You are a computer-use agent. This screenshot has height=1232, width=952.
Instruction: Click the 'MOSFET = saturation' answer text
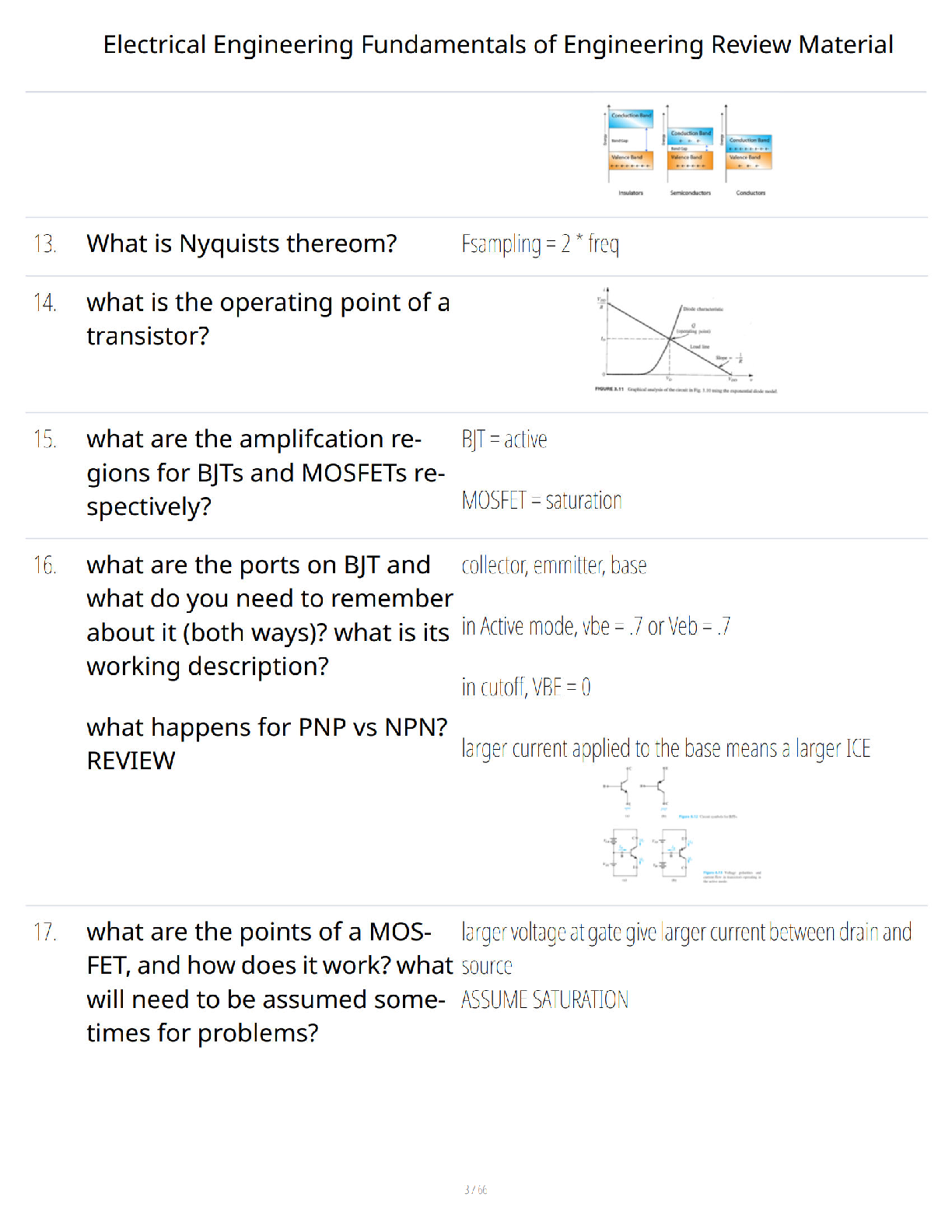pos(541,500)
